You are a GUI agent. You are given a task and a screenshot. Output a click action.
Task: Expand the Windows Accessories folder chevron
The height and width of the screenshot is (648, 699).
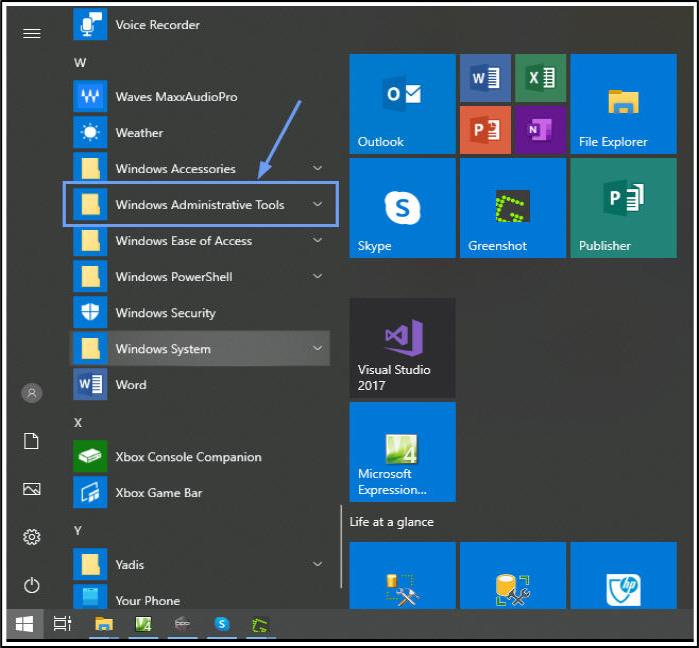[318, 169]
